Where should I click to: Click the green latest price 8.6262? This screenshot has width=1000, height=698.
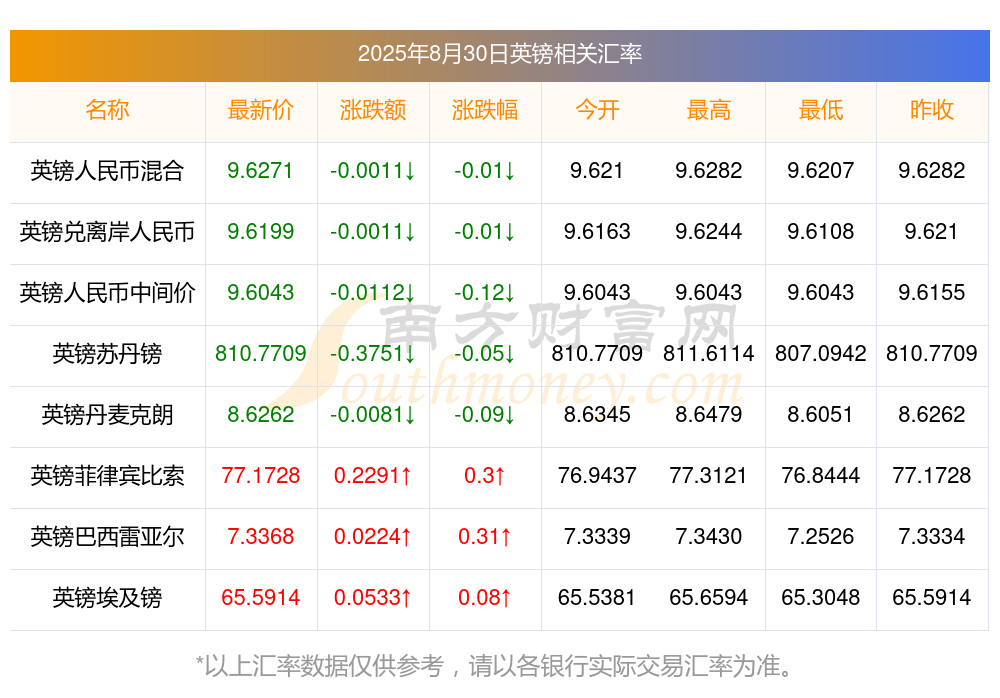tap(260, 415)
